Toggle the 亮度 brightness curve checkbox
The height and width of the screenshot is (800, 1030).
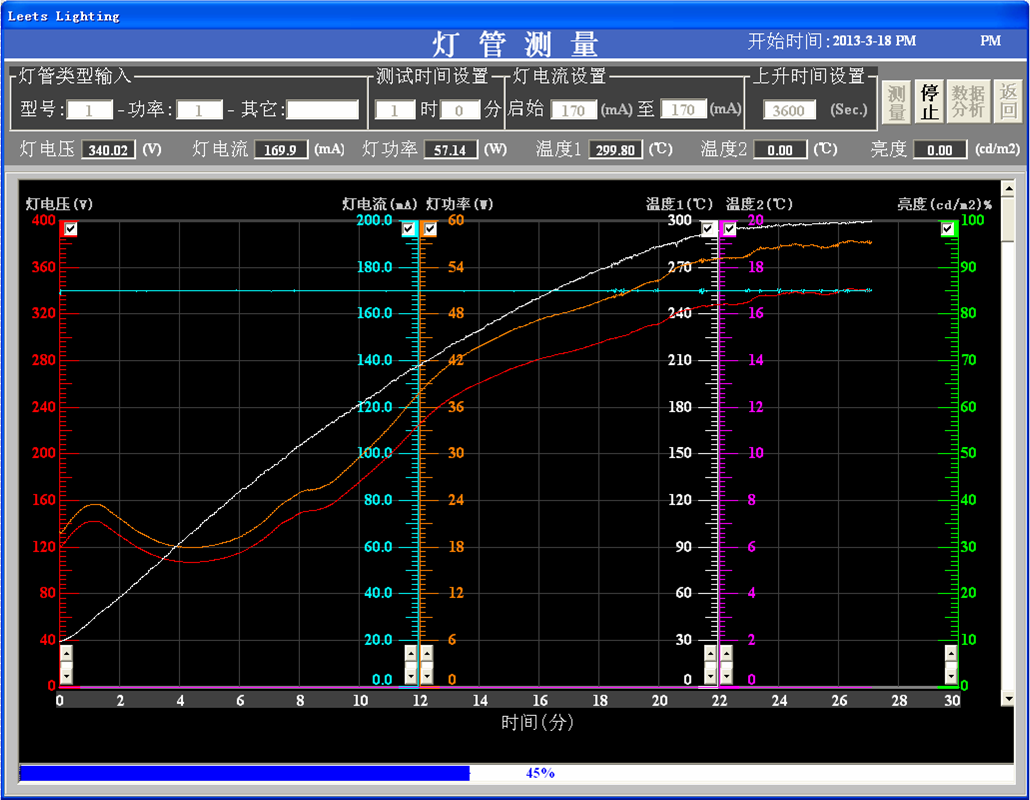point(948,229)
